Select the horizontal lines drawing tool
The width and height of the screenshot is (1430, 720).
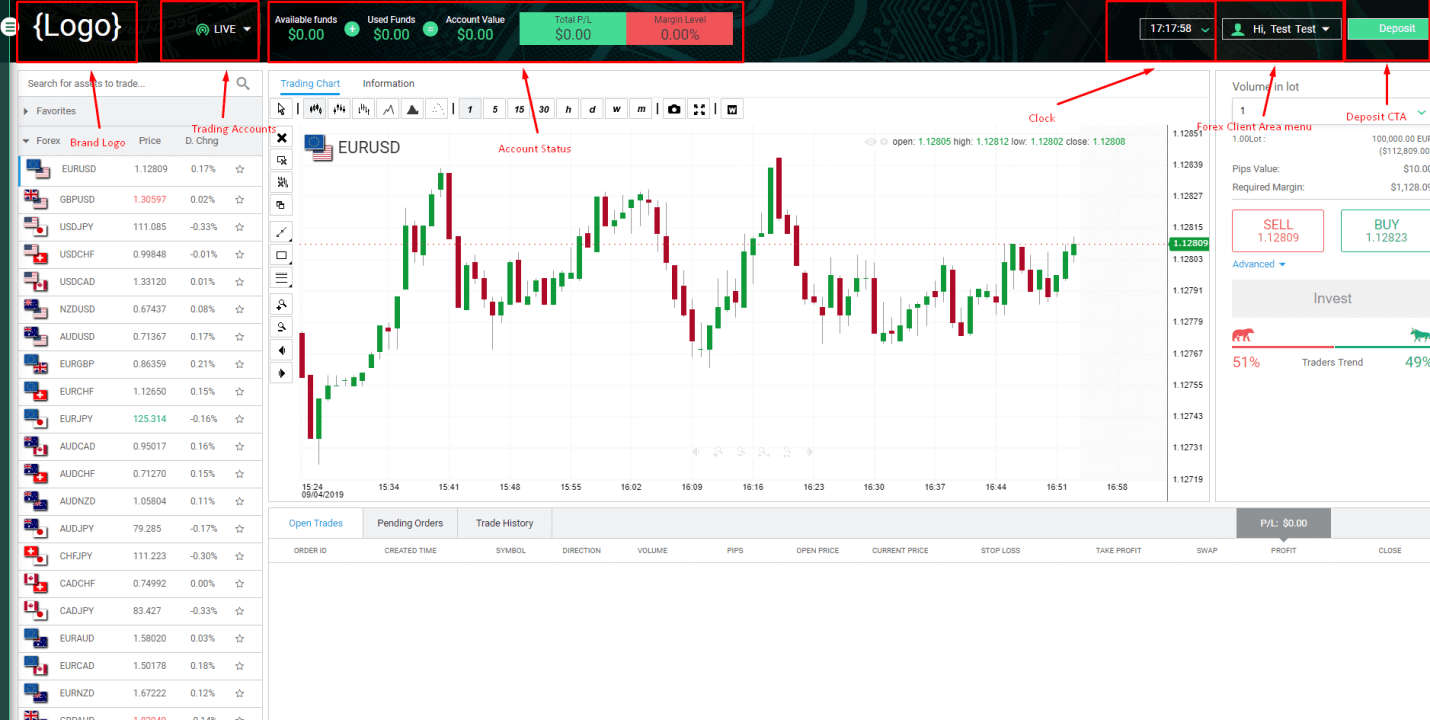(x=282, y=278)
